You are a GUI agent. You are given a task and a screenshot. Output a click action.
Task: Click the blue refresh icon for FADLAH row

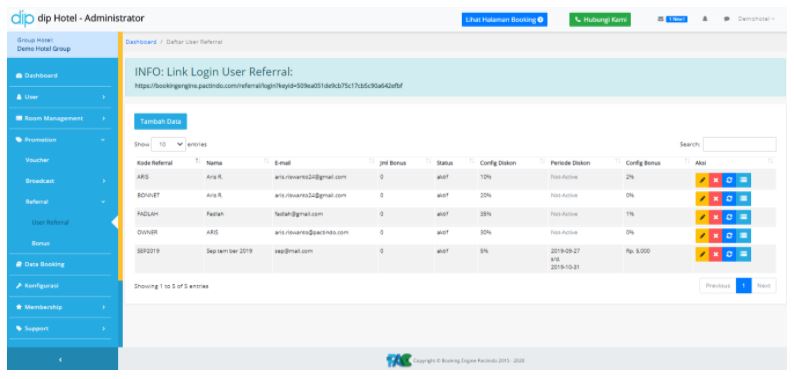tap(728, 217)
